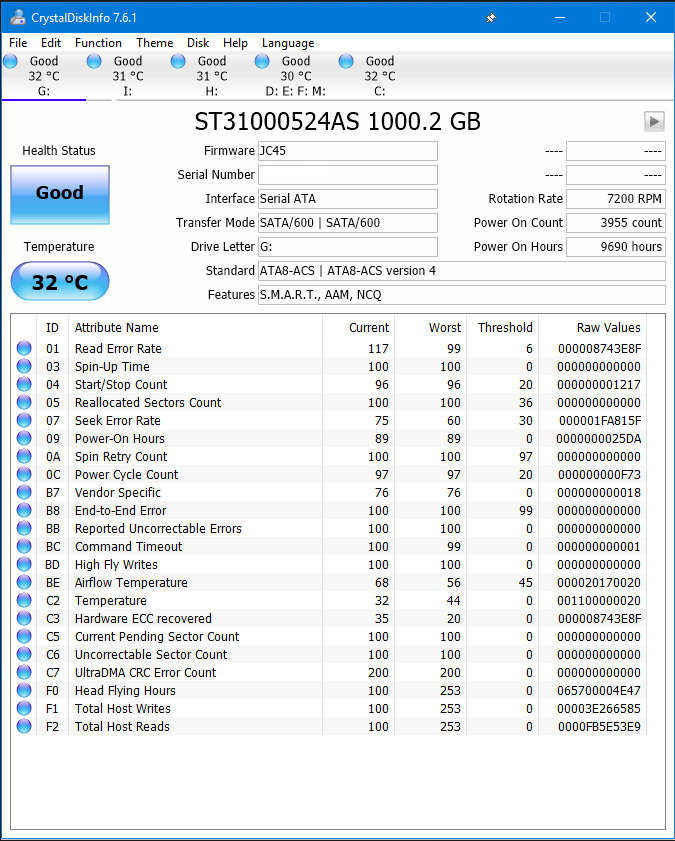Viewport: 675px width, 841px height.
Task: Click the pin icon in the title bar
Action: click(491, 18)
